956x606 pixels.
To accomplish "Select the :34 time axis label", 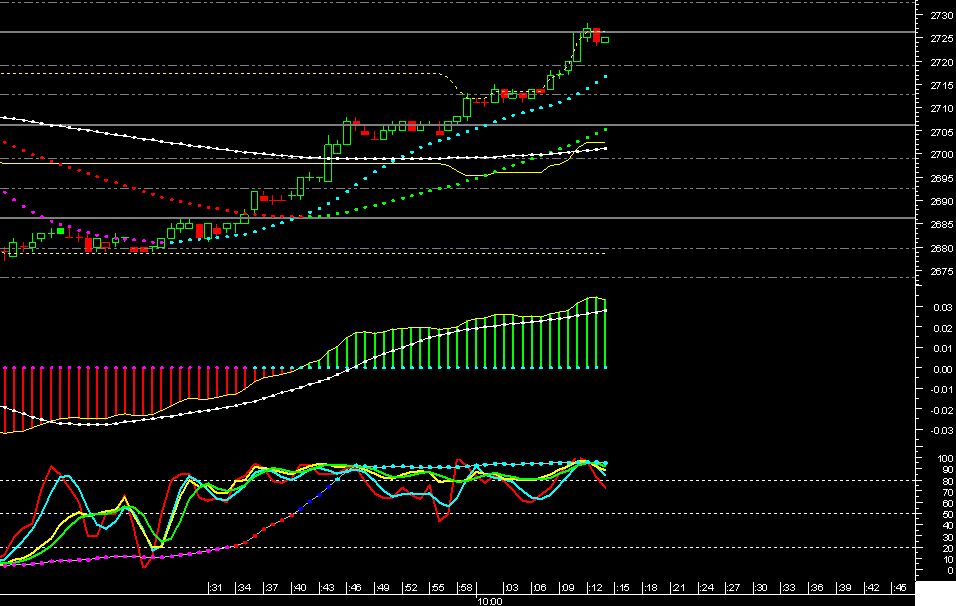I will (244, 588).
